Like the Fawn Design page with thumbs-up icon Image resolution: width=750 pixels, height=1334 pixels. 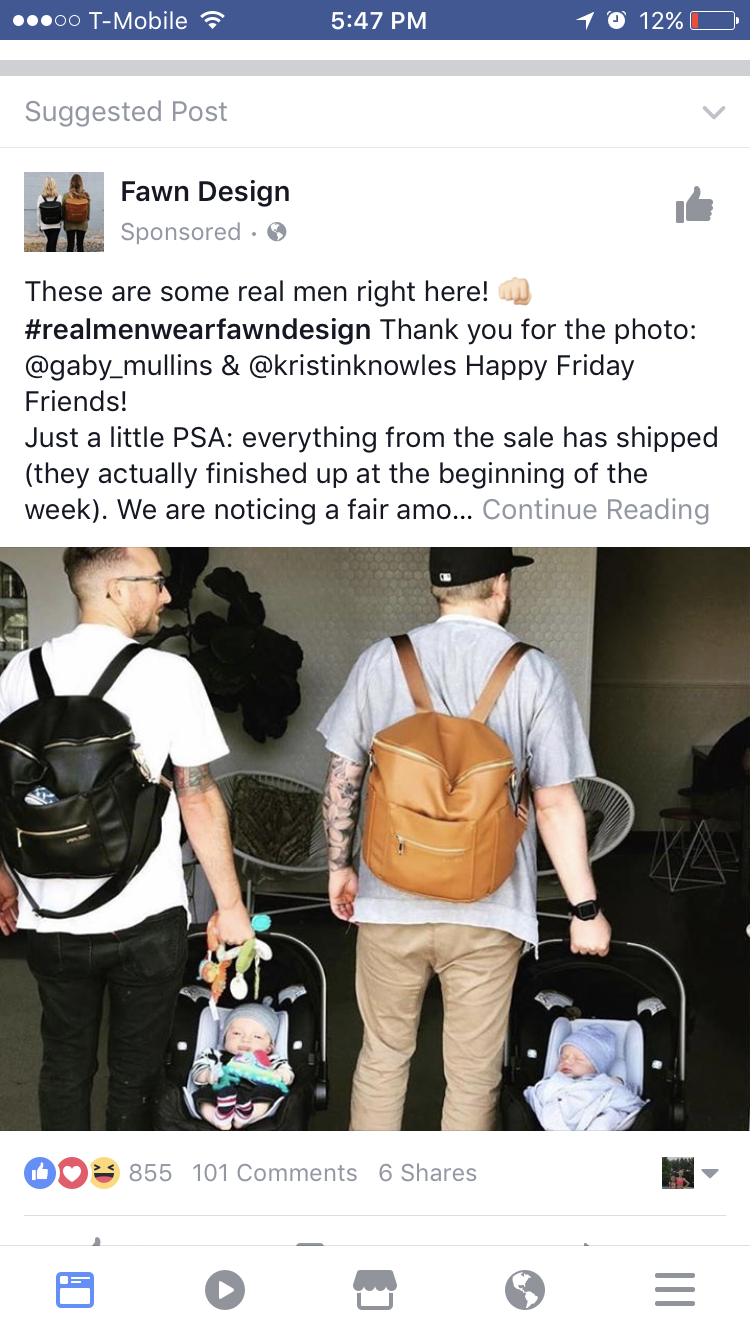click(x=694, y=206)
